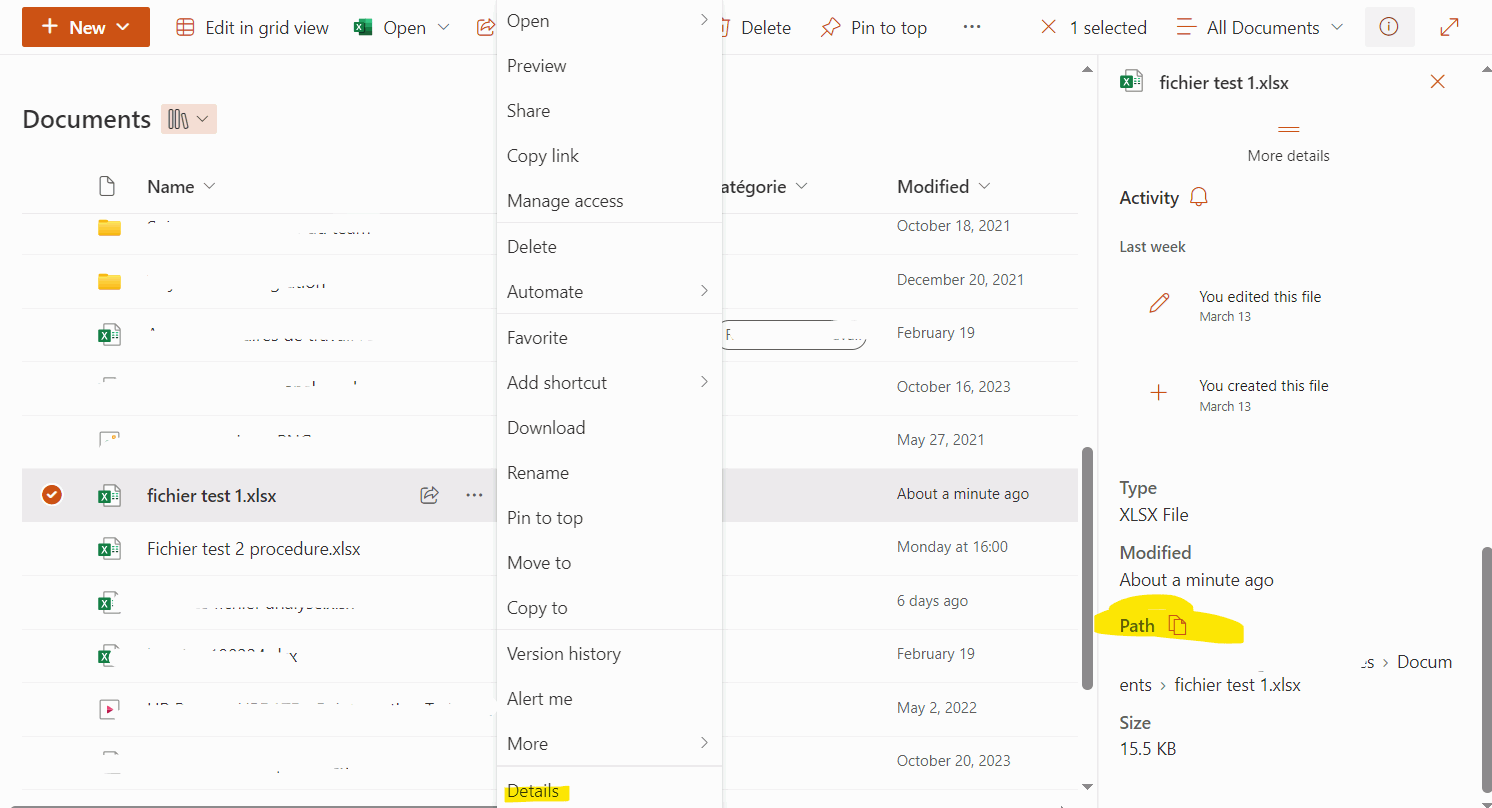This screenshot has width=1492, height=808.
Task: Click the Excel icon of Fichier test 2 procedure.xlsx
Action: [x=109, y=549]
